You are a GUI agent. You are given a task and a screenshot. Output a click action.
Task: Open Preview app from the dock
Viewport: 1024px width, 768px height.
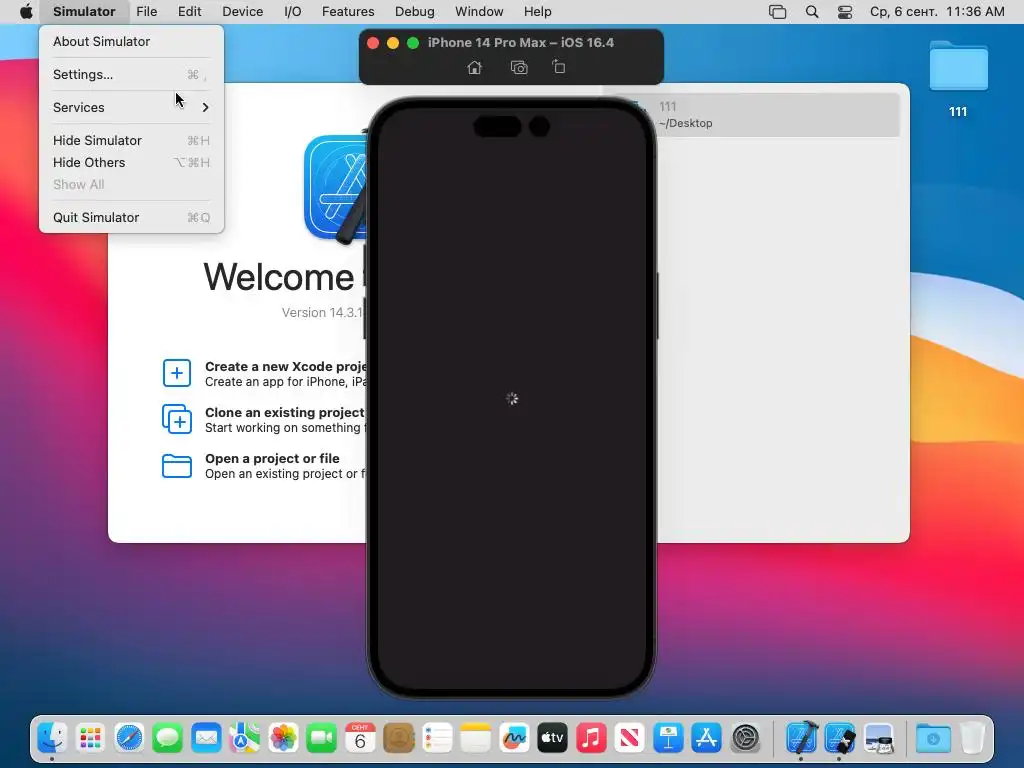coord(878,739)
